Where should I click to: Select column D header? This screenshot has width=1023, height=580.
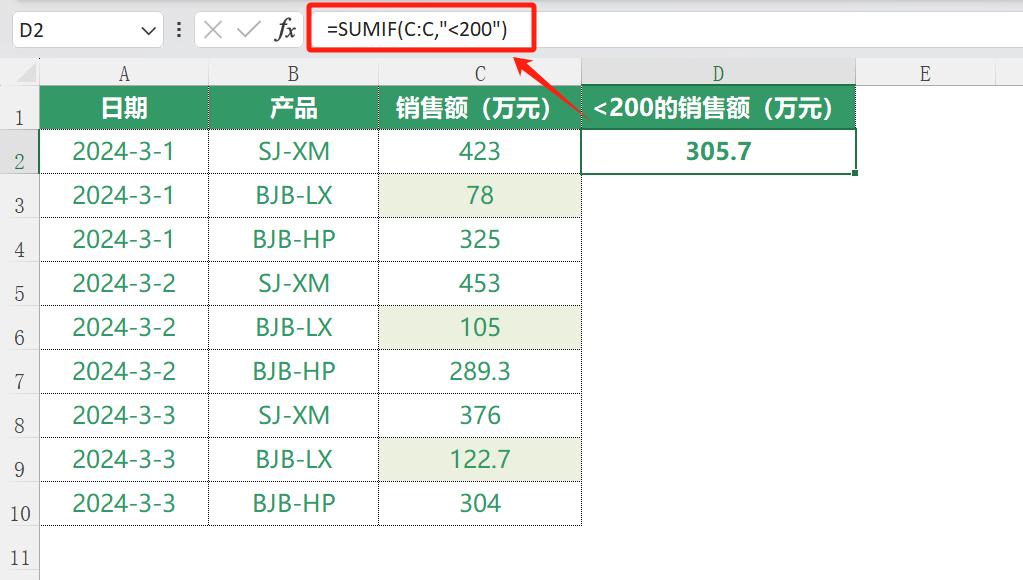pyautogui.click(x=718, y=73)
